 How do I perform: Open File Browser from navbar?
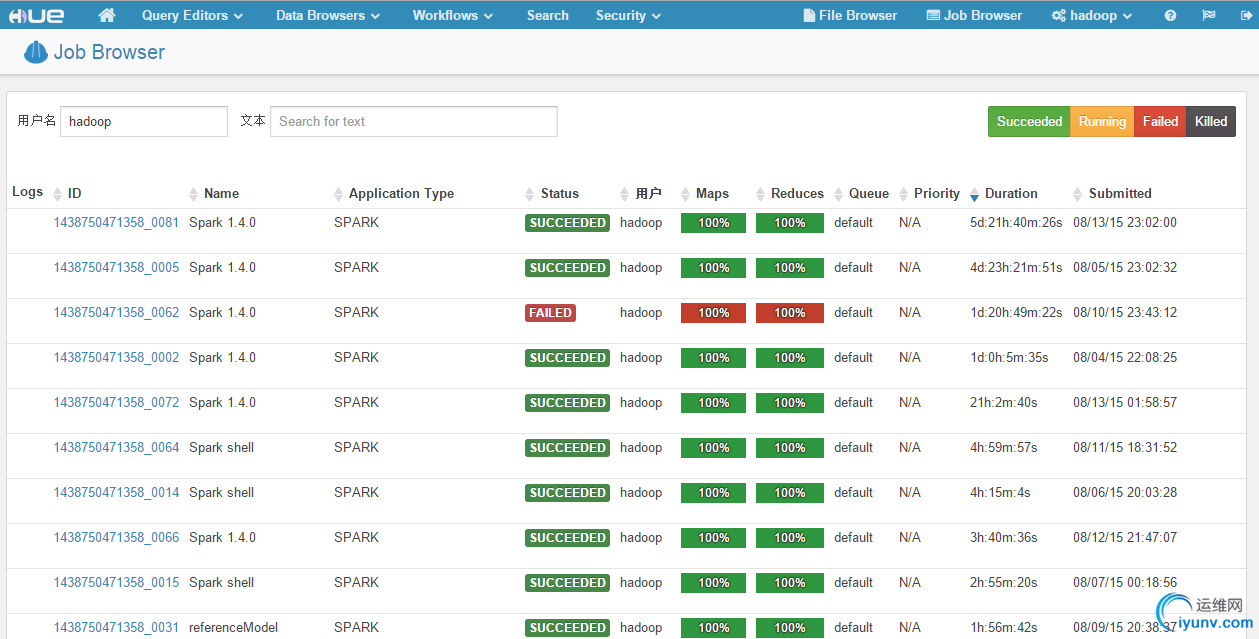tap(850, 15)
